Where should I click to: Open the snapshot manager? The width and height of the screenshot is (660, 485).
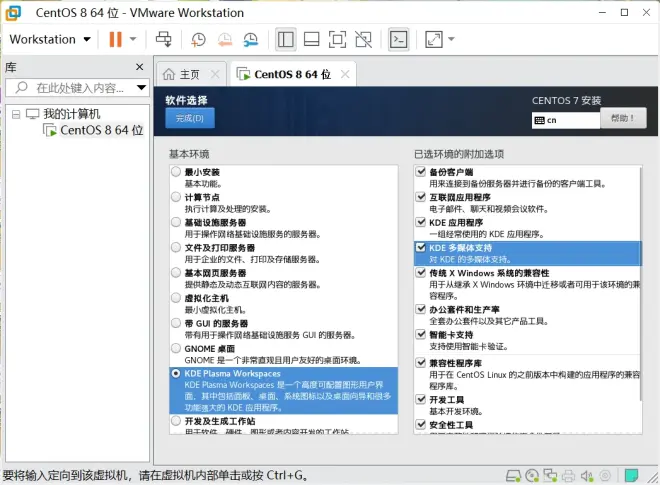pos(251,40)
